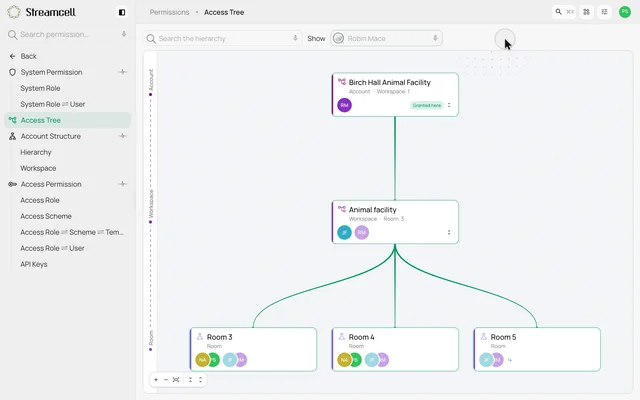Open the Animal facility card options menu
Viewport: 640px width, 400px height.
(x=449, y=233)
